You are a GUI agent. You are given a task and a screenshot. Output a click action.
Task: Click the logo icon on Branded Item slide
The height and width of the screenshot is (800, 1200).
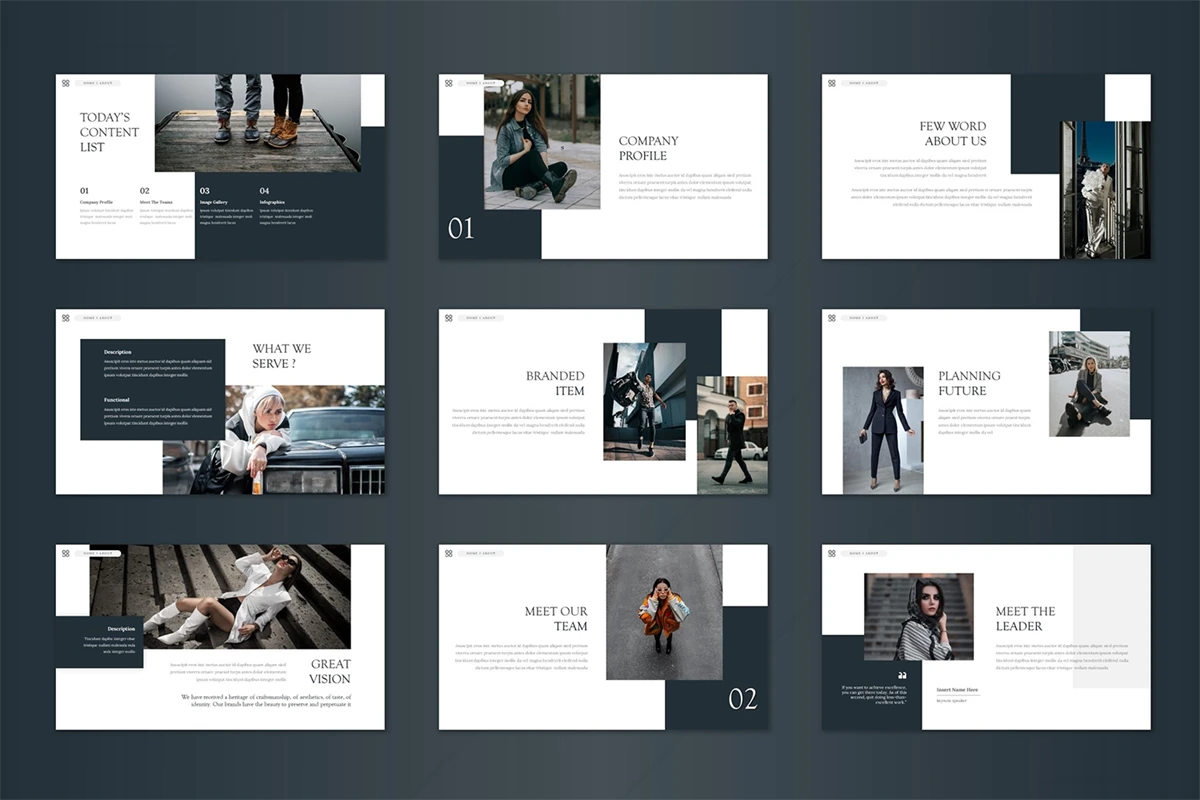[449, 318]
